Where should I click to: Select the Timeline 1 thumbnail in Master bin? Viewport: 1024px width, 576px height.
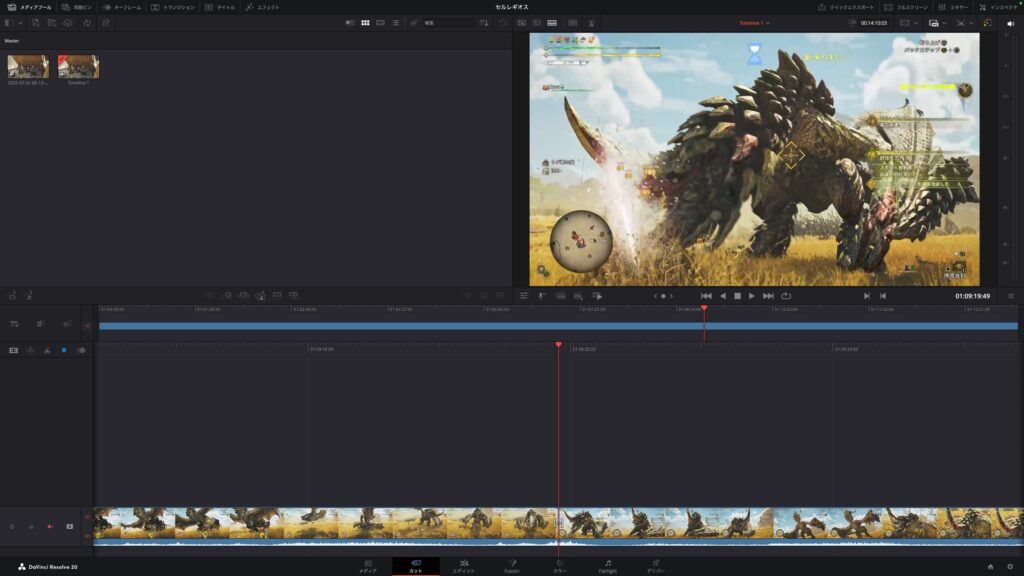(78, 67)
